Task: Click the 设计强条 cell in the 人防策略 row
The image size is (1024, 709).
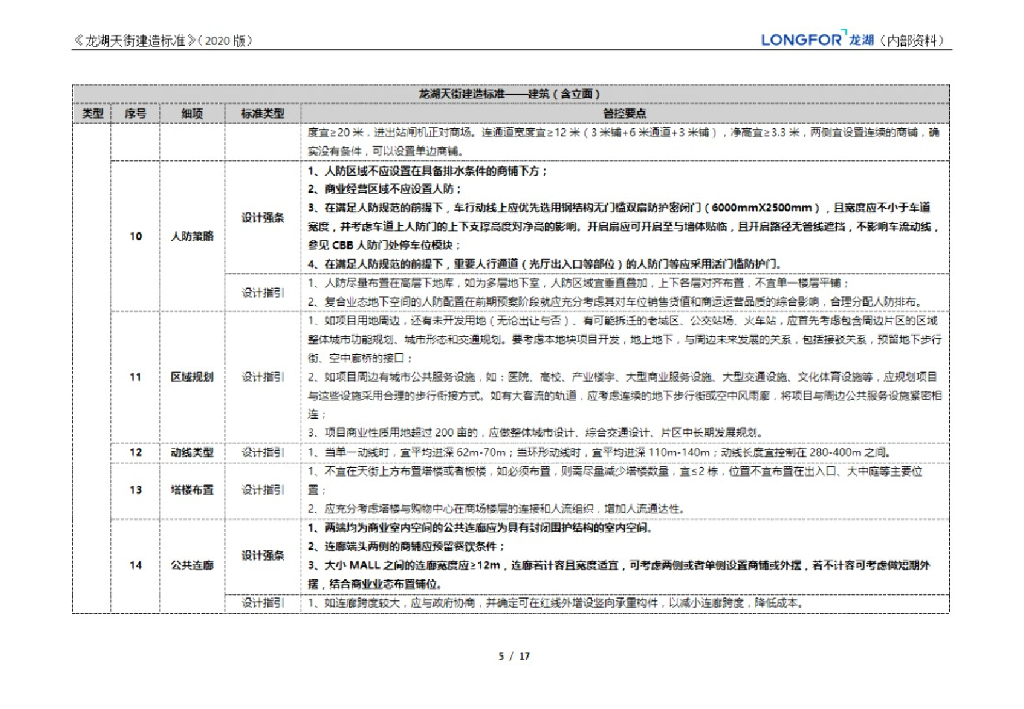Action: click(x=262, y=217)
